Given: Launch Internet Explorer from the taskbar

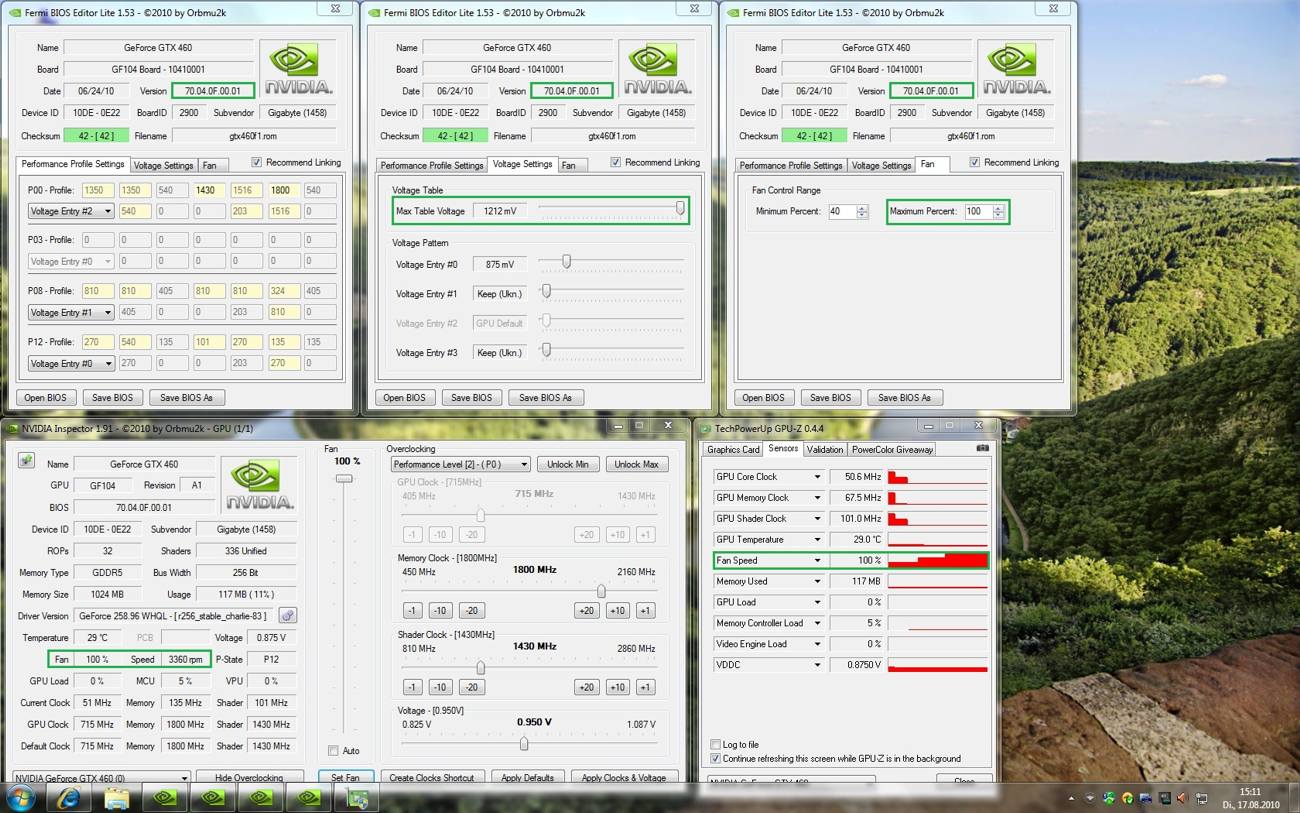Looking at the screenshot, I should click(x=69, y=797).
